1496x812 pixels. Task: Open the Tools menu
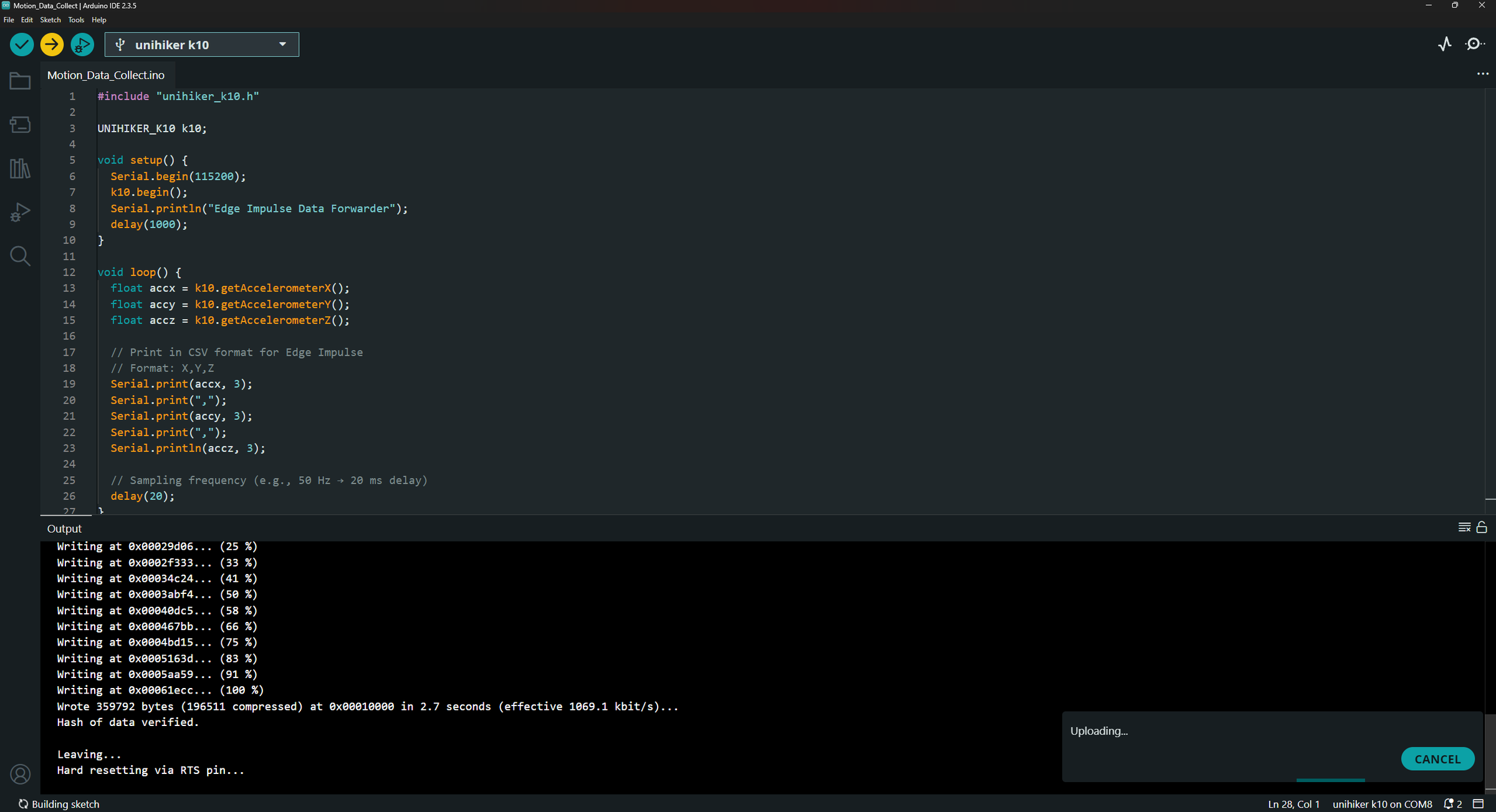(76, 20)
